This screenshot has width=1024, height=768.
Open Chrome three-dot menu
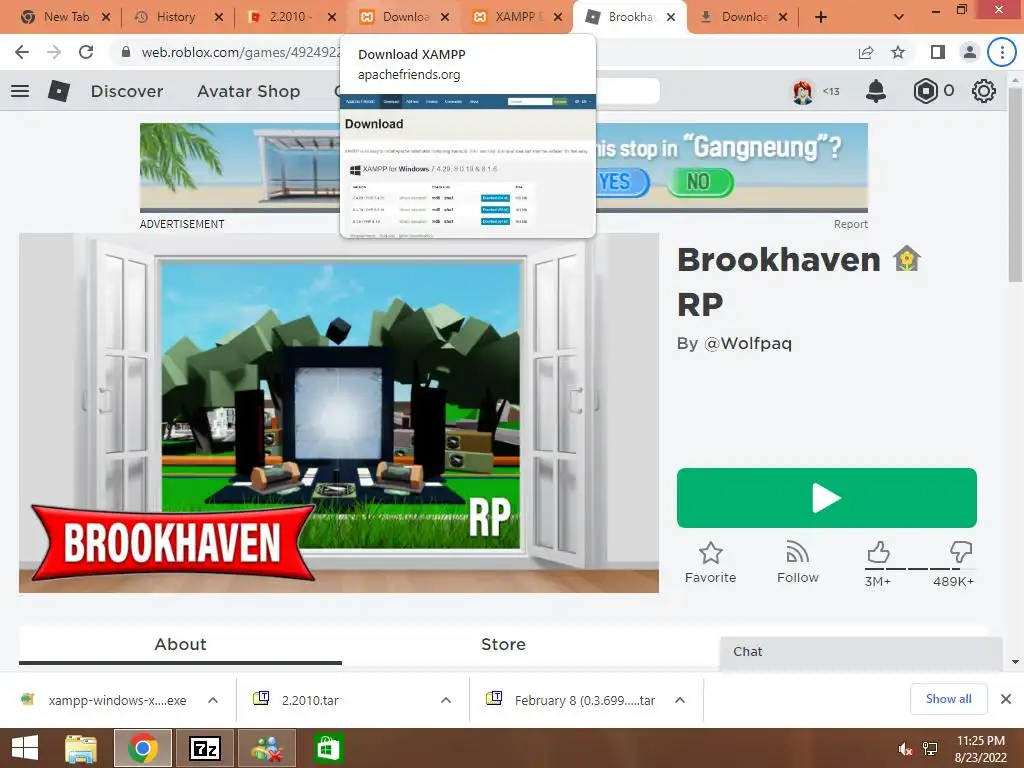pyautogui.click(x=1002, y=52)
